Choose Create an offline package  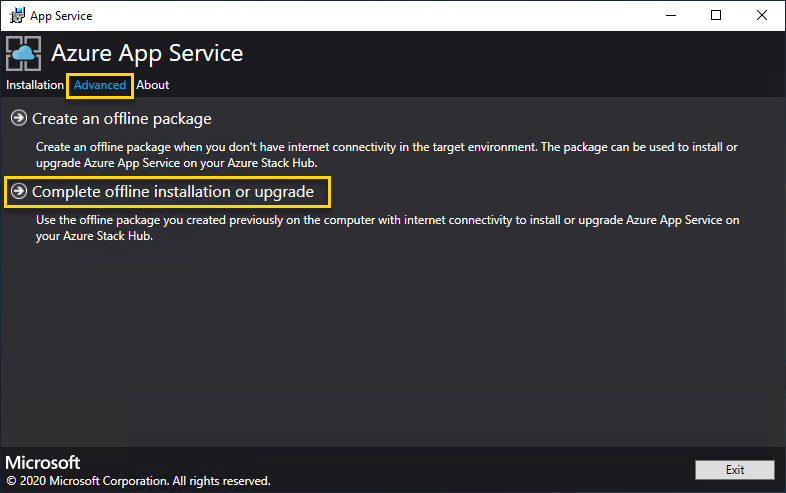click(121, 119)
